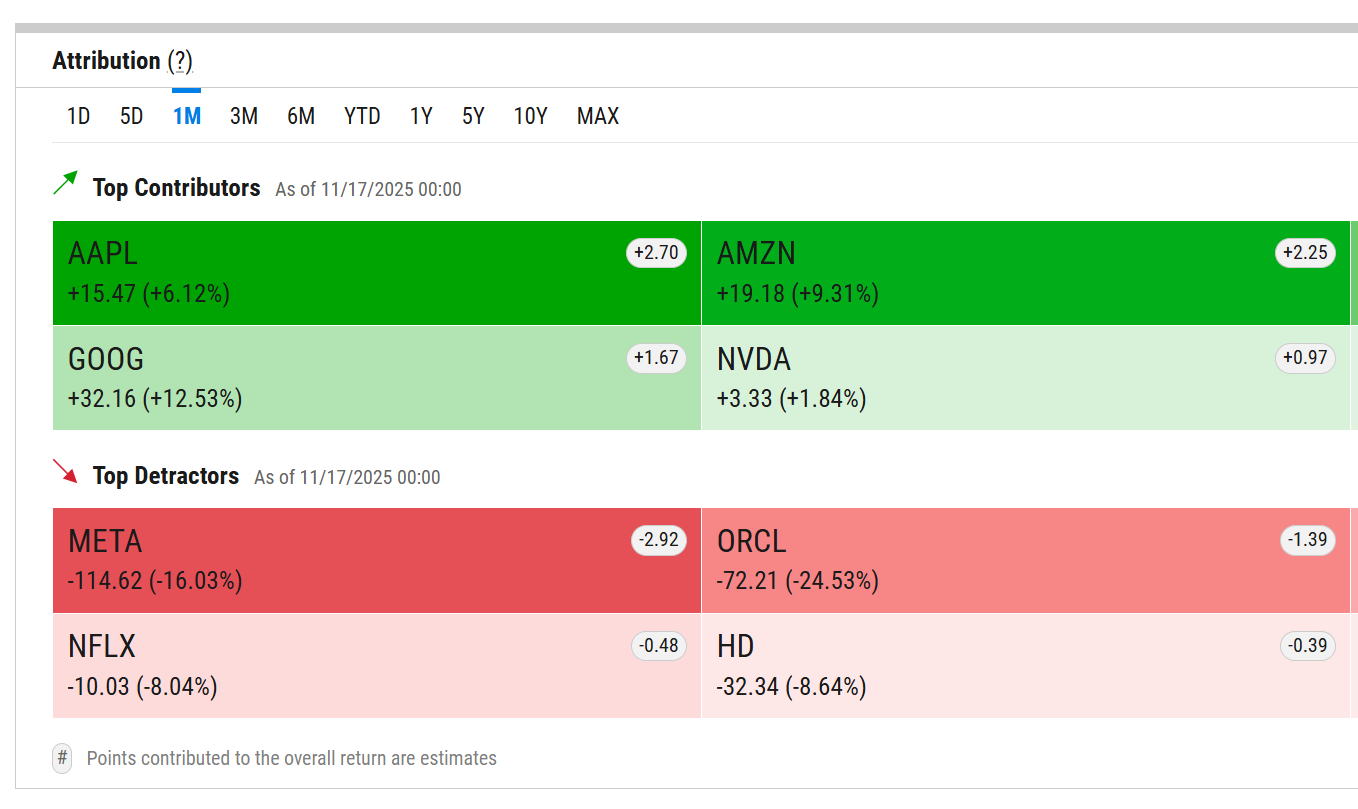Switch to the 1D time range tab
Screen dimensions: 1358x809
[x=78, y=116]
